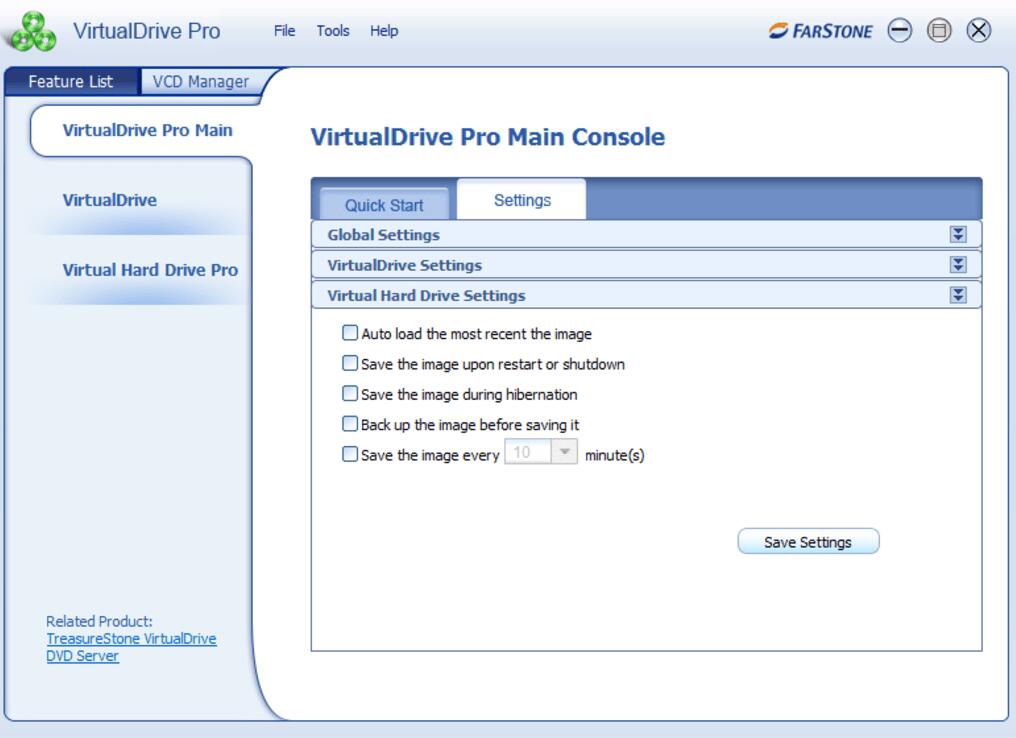
Task: Expand Global Settings with double-arrow icon
Action: coord(958,234)
